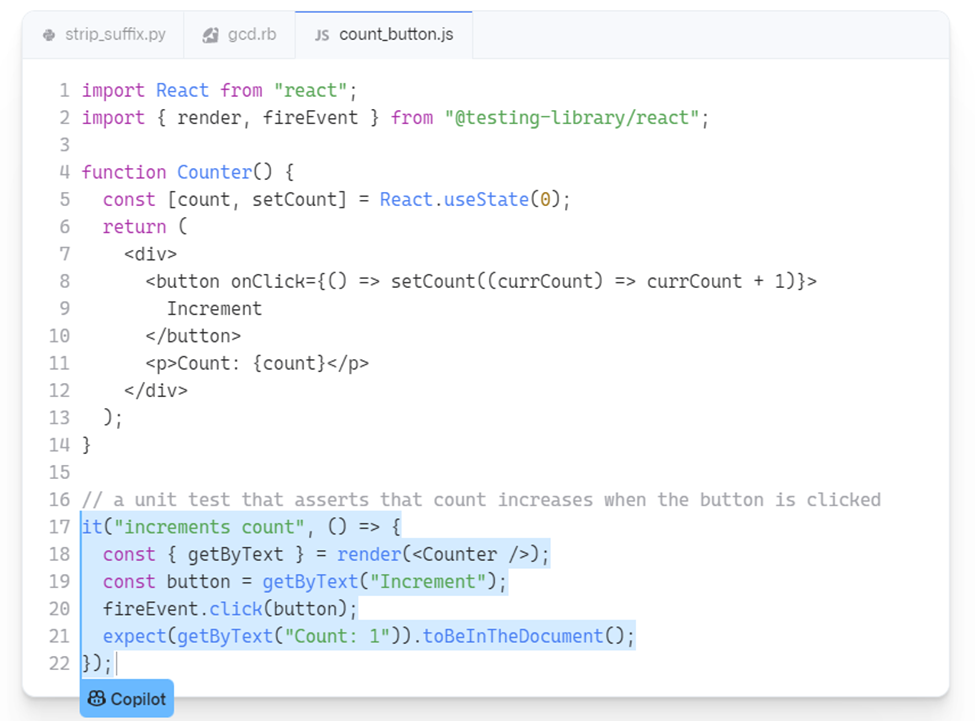This screenshot has width=975, height=721.
Task: Click the render call on line 18
Action: click(370, 553)
